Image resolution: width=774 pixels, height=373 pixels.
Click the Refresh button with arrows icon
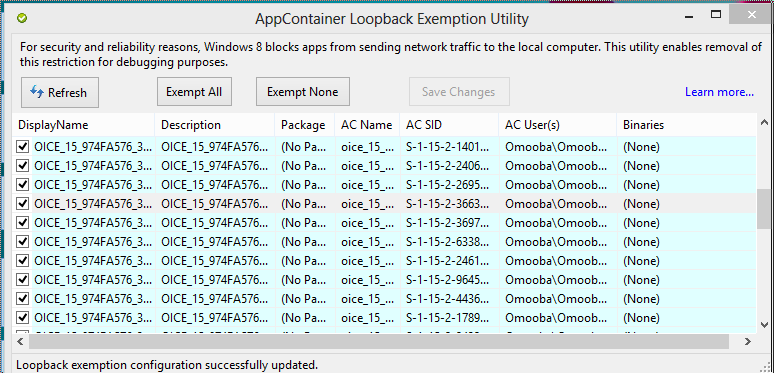pyautogui.click(x=60, y=92)
